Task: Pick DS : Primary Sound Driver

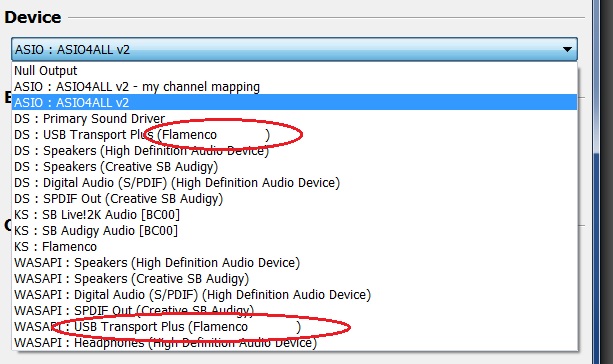Action: (294, 118)
